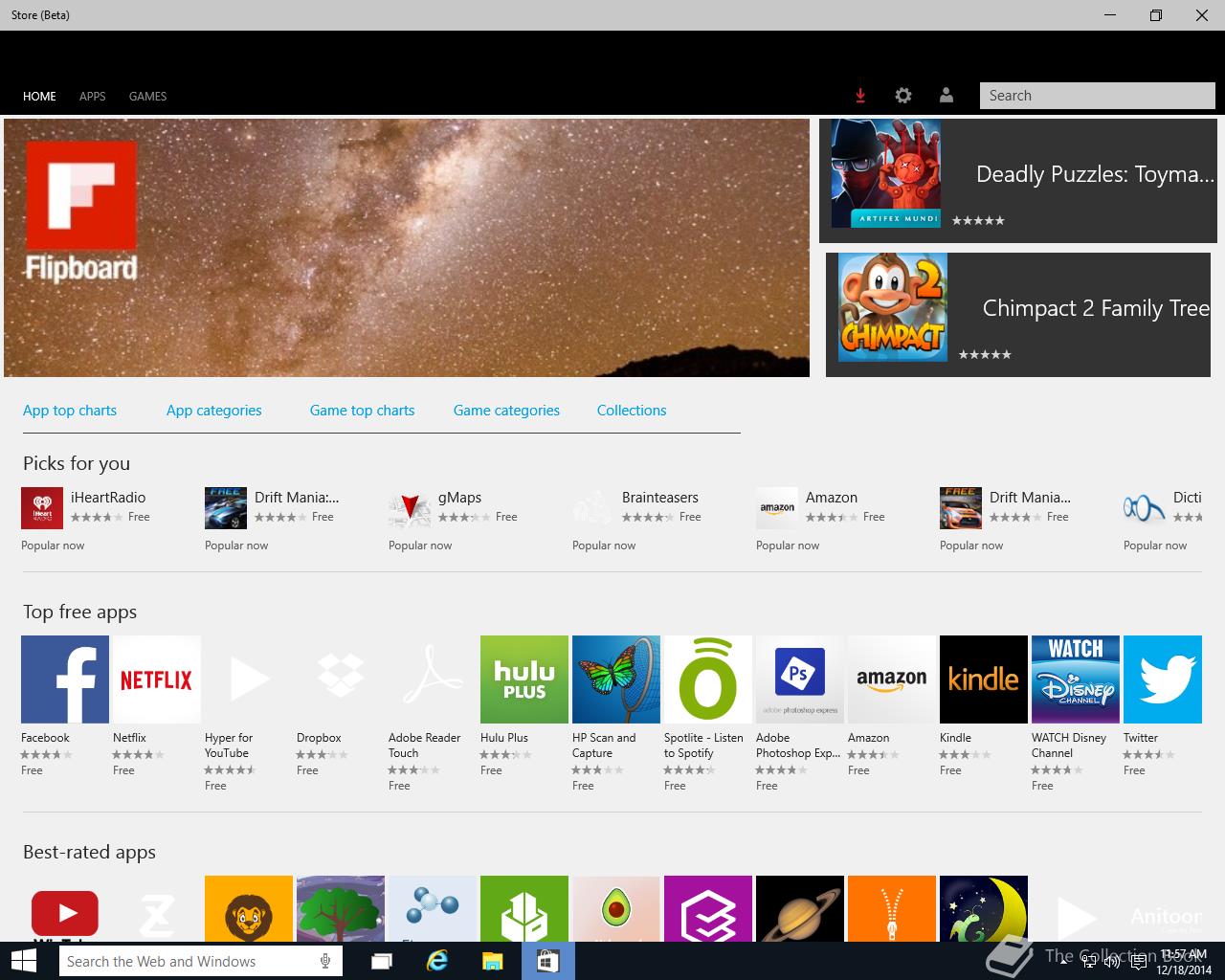Launch Internet Explorer from taskbar
The width and height of the screenshot is (1225, 980).
(437, 961)
